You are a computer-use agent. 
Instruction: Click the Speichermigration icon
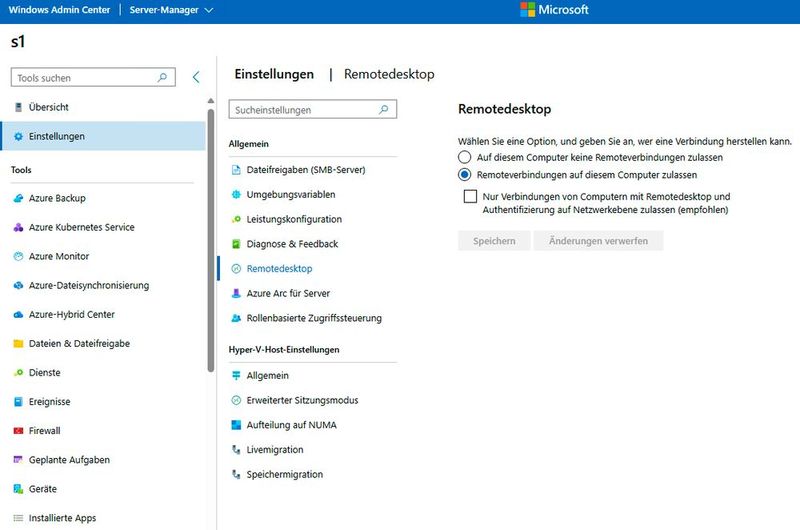click(x=236, y=474)
